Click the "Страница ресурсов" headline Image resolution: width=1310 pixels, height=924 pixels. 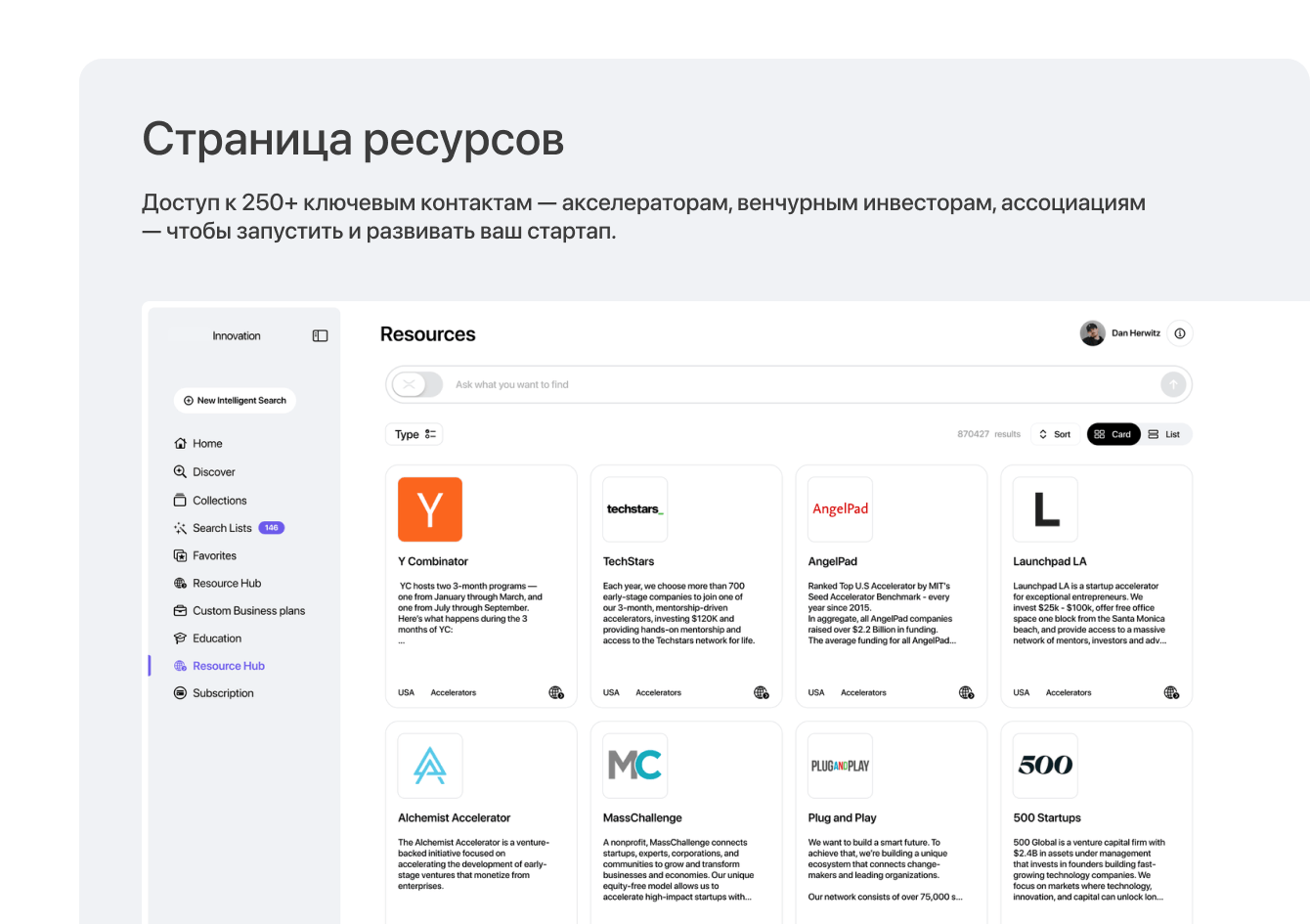[x=354, y=139]
